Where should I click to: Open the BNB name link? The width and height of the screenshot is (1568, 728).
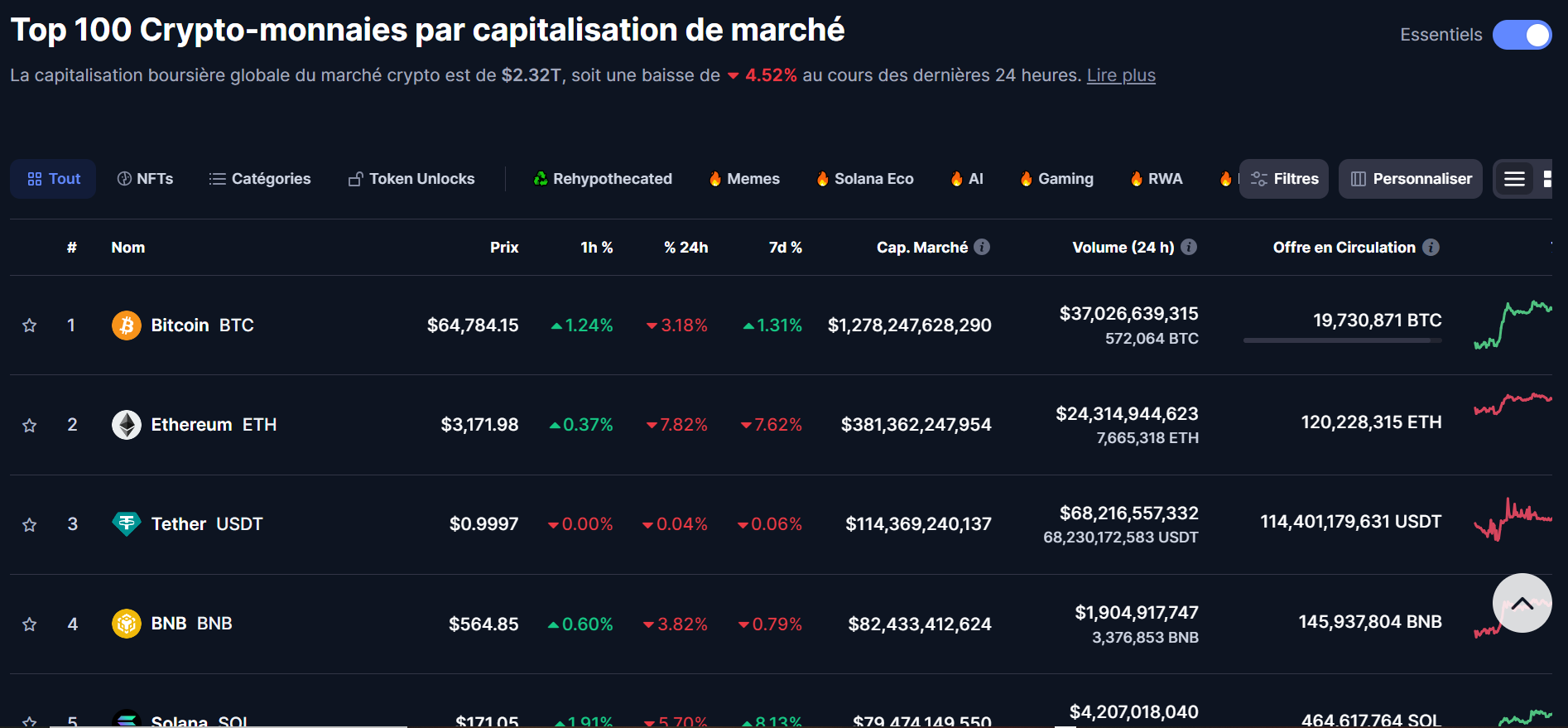191,624
